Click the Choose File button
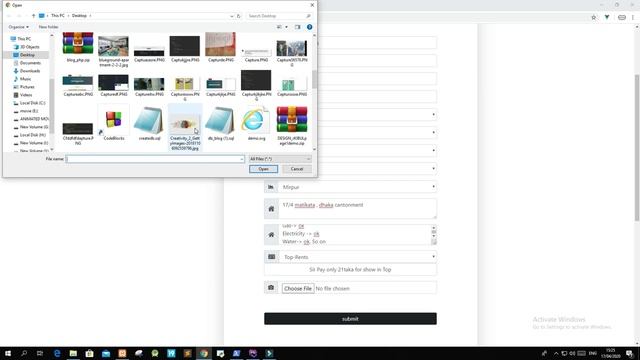The height and width of the screenshot is (360, 640). click(x=298, y=288)
